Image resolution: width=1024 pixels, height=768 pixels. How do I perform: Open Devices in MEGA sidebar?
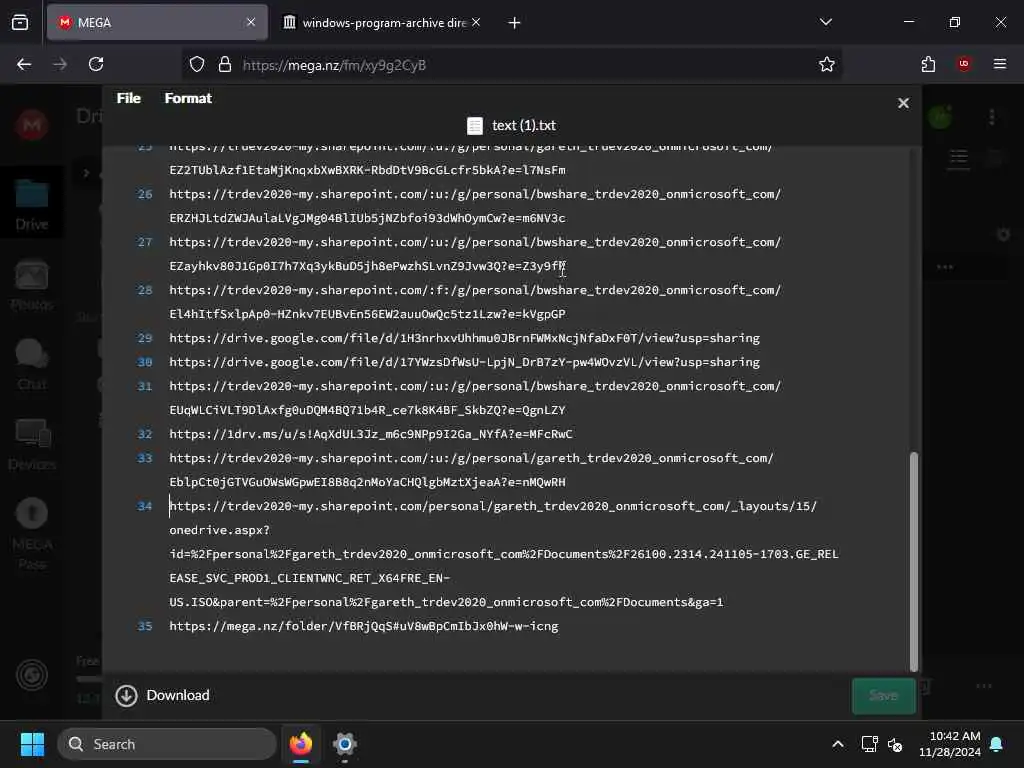(31, 445)
